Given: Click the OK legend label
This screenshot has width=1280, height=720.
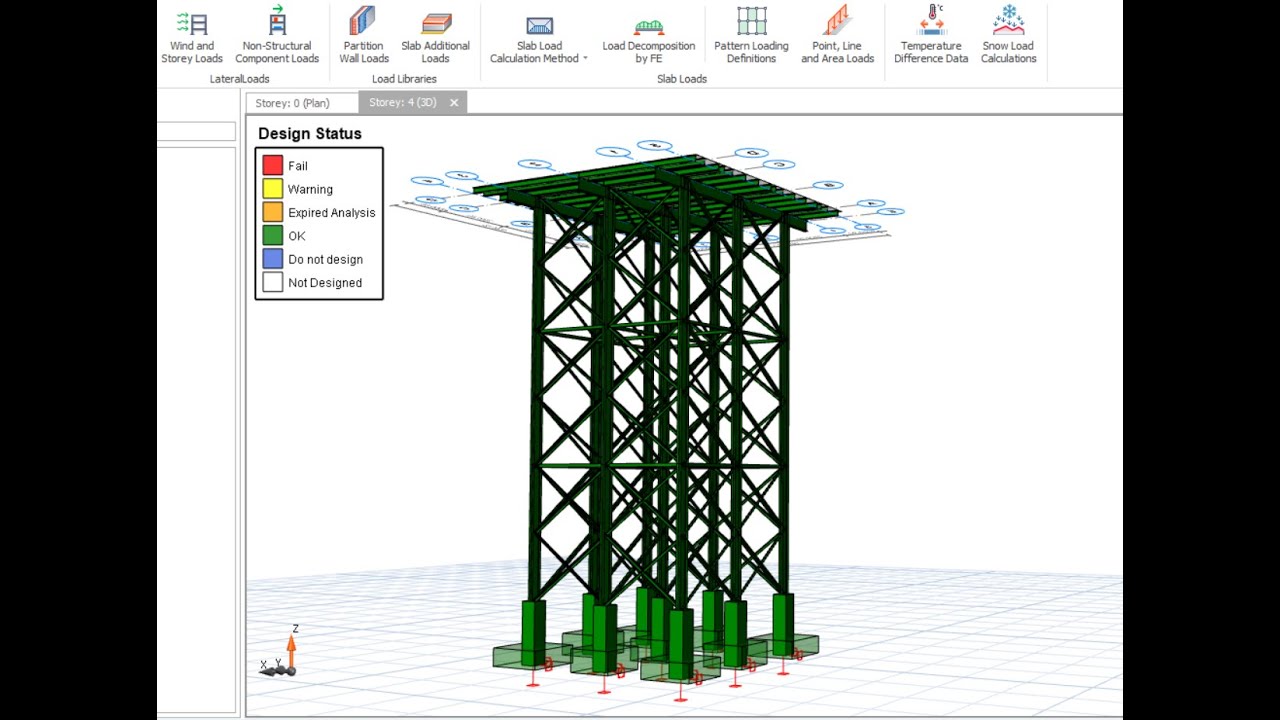Looking at the screenshot, I should [x=297, y=236].
